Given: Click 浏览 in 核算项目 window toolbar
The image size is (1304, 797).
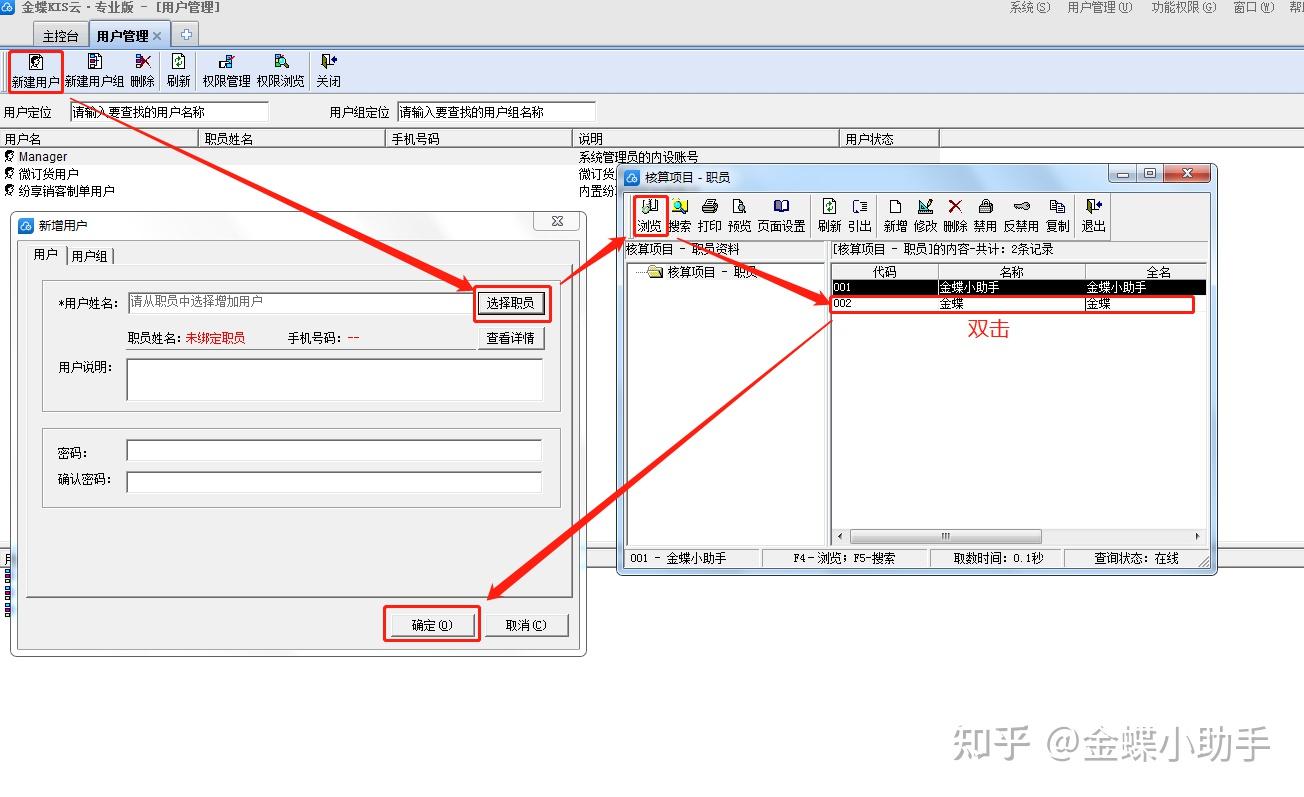Looking at the screenshot, I should [649, 215].
